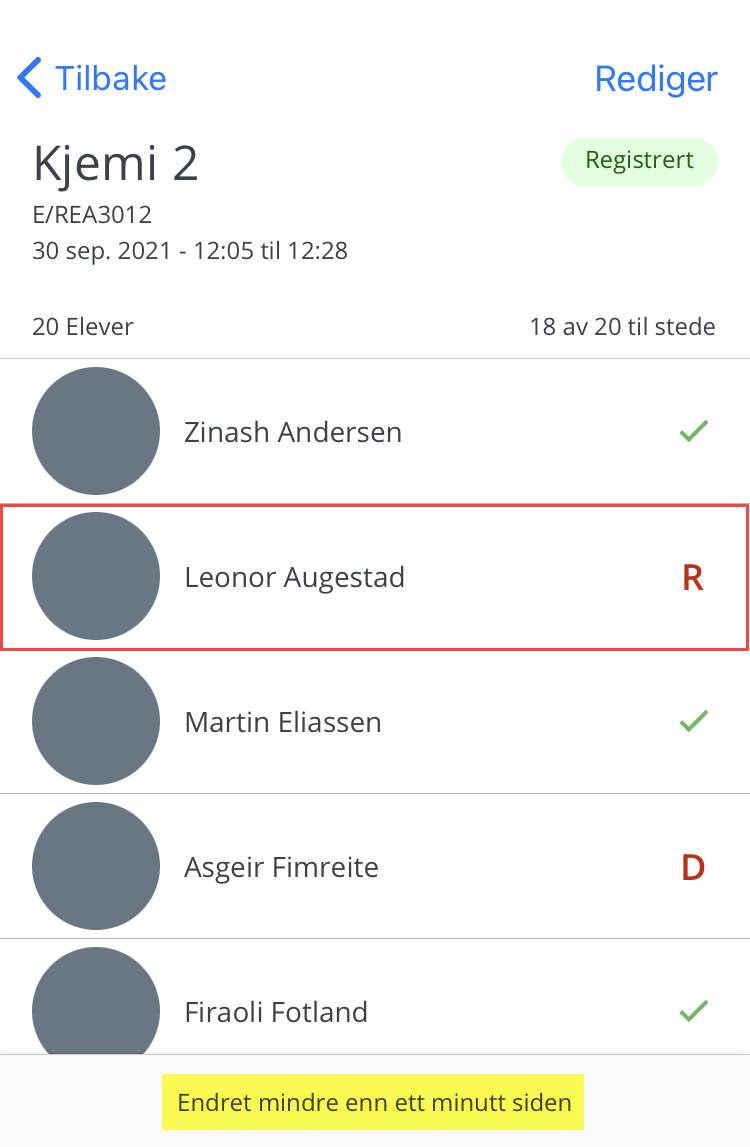Toggle the green checkmark for Firaoli Fotland
Viewport: 750px width, 1147px height.
[694, 1010]
